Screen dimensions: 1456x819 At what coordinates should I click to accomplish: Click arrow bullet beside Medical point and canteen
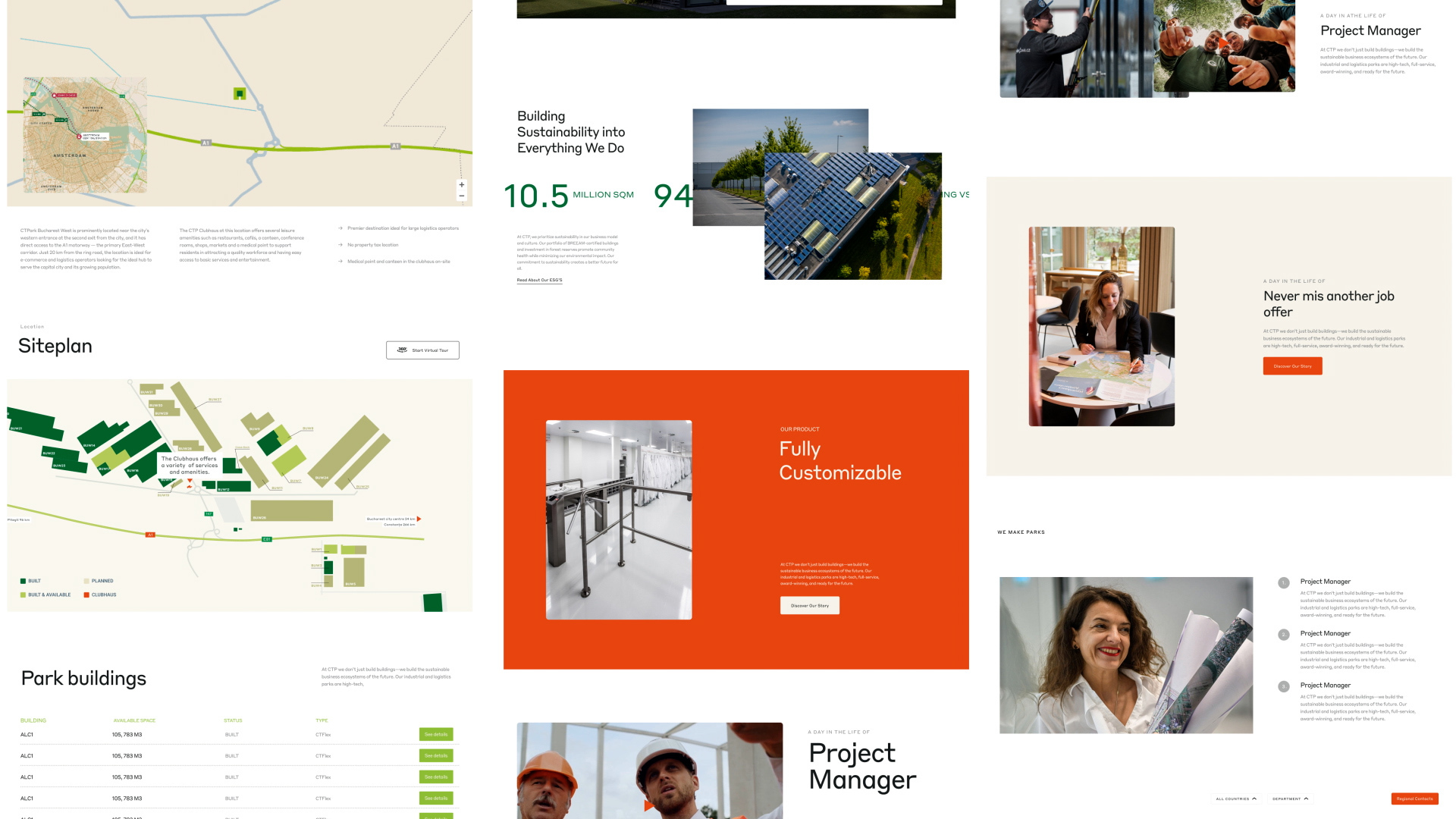pyautogui.click(x=340, y=262)
